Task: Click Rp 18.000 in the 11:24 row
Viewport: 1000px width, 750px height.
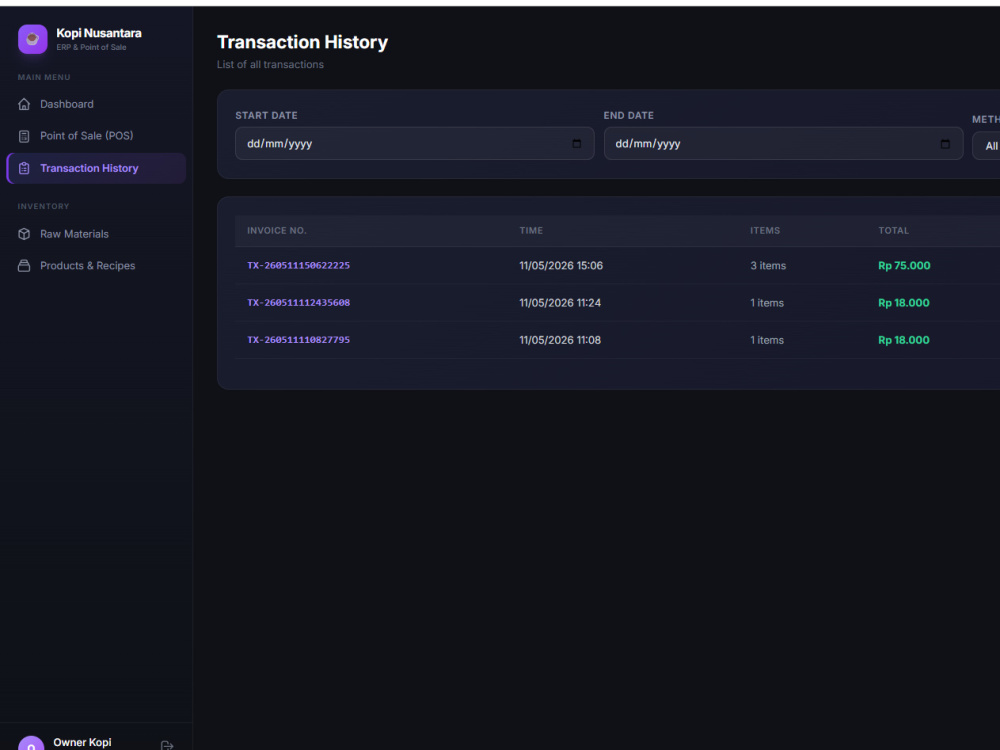Action: click(904, 303)
